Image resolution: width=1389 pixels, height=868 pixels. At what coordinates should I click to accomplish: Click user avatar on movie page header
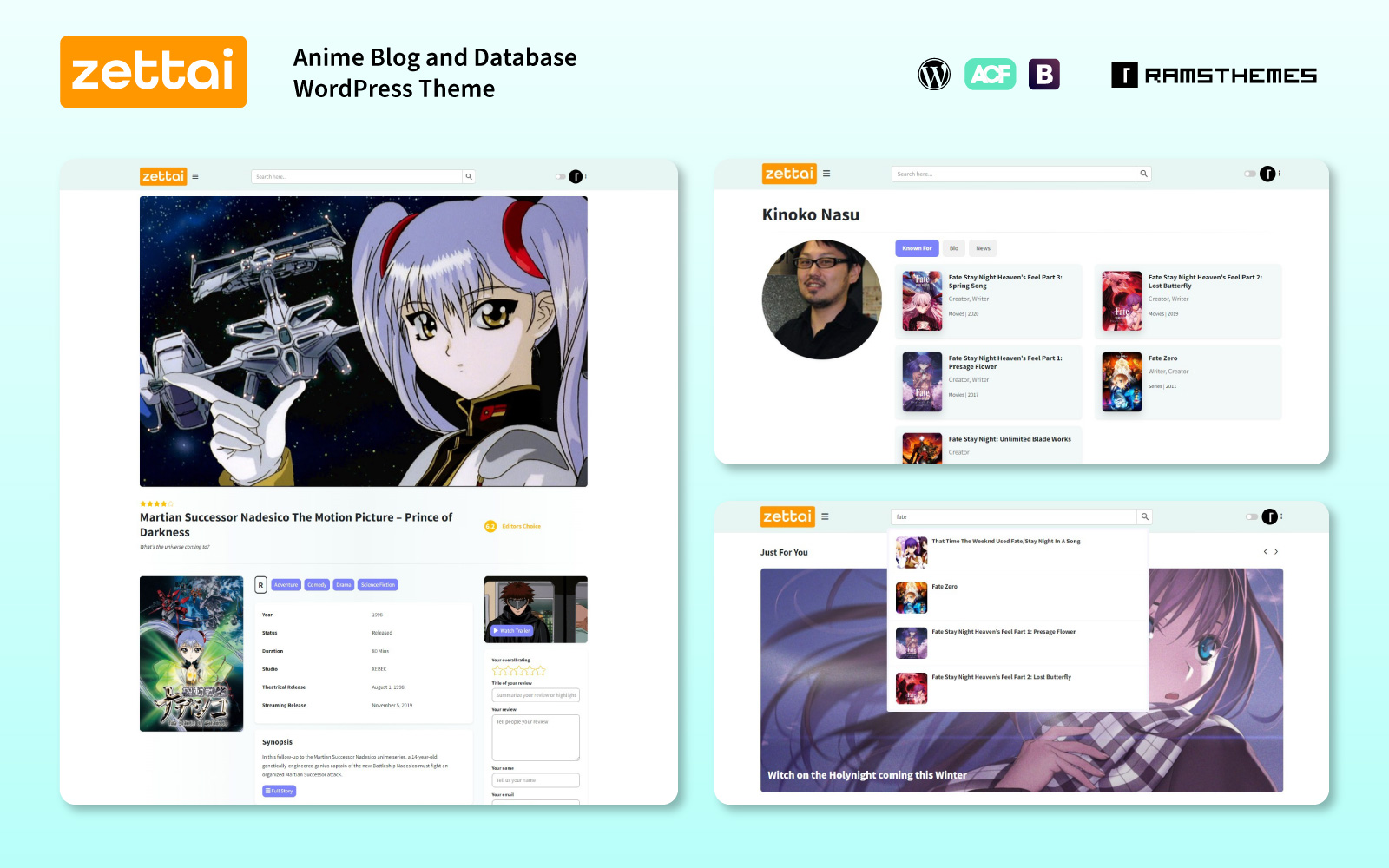576,176
